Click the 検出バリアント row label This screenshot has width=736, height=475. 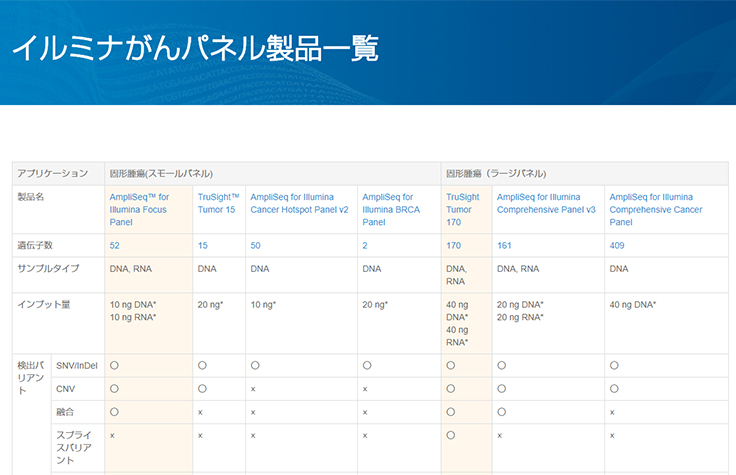point(31,378)
